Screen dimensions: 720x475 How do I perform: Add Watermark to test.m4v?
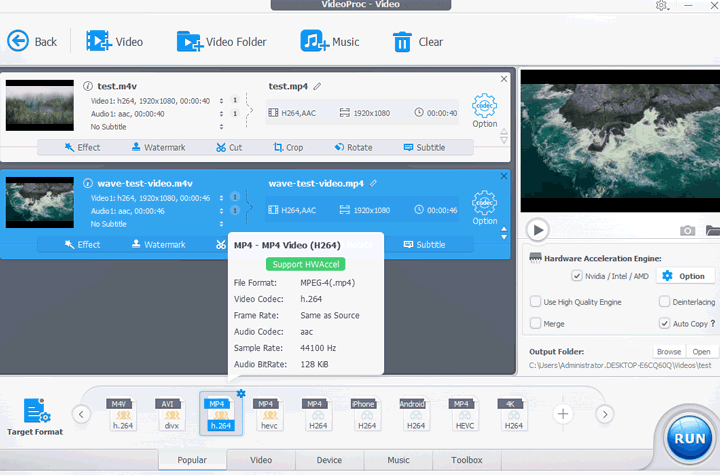[x=158, y=147]
